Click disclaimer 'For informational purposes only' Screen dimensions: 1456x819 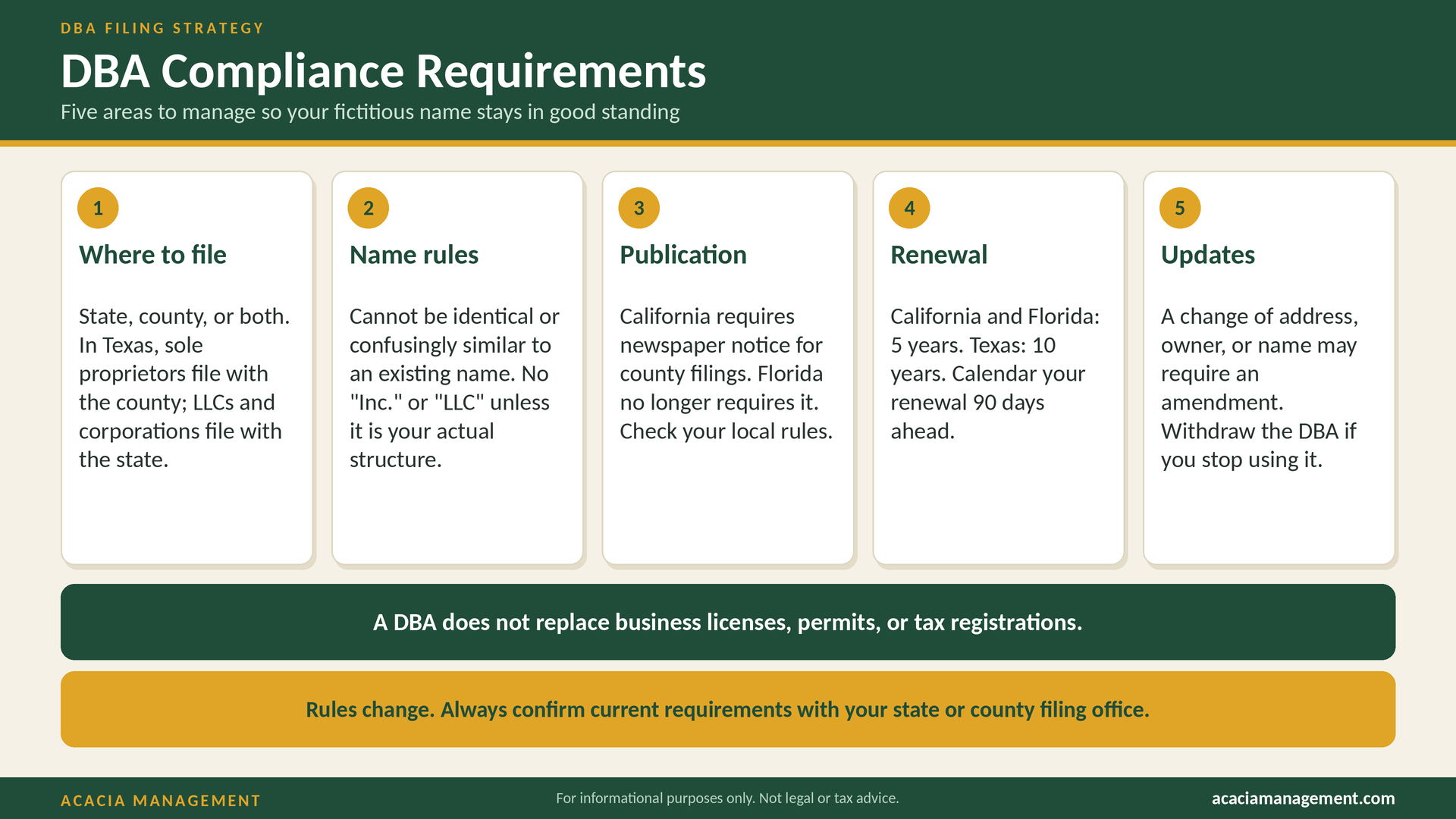pos(727,799)
